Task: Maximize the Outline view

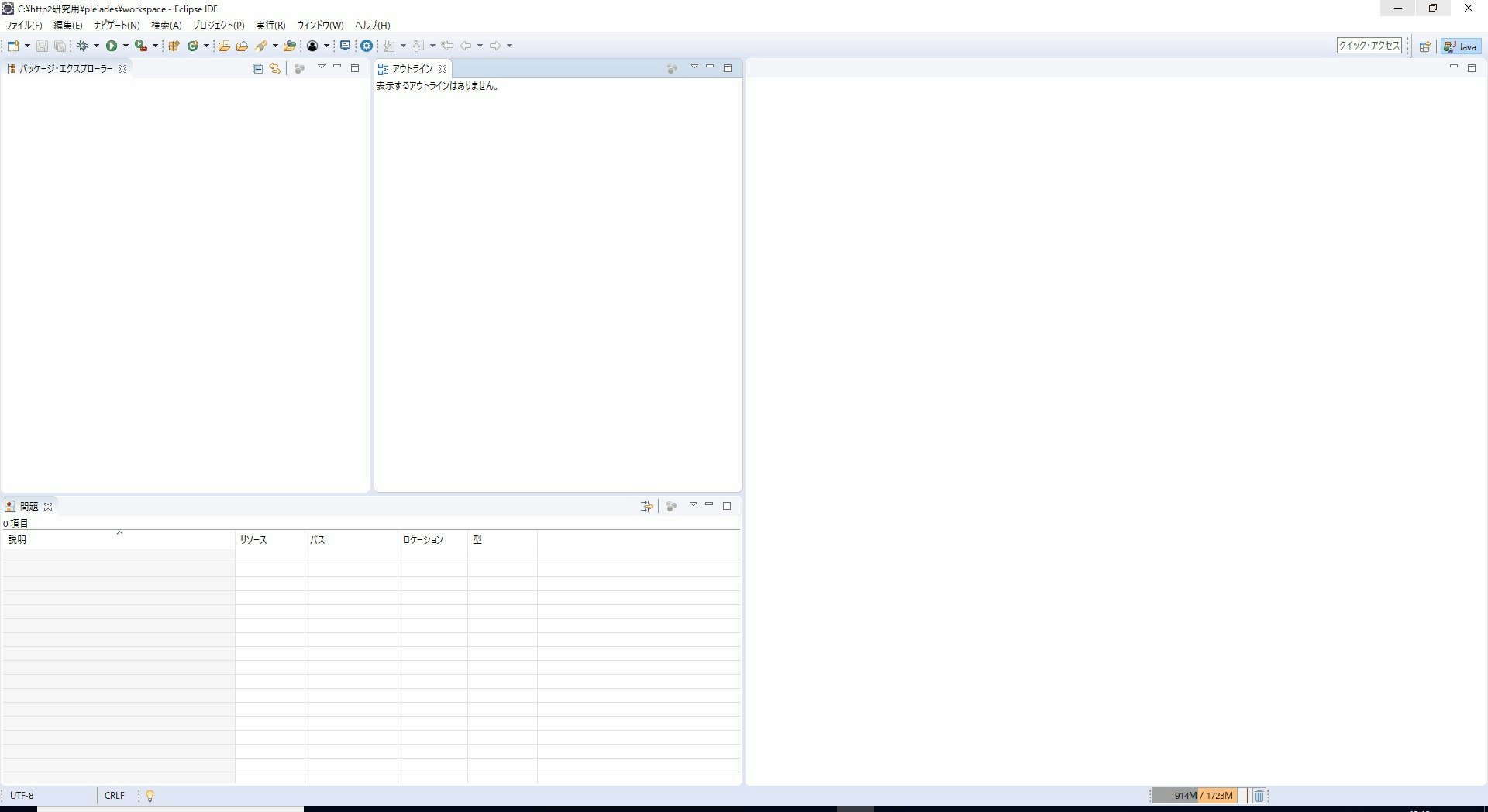Action: 728,68
